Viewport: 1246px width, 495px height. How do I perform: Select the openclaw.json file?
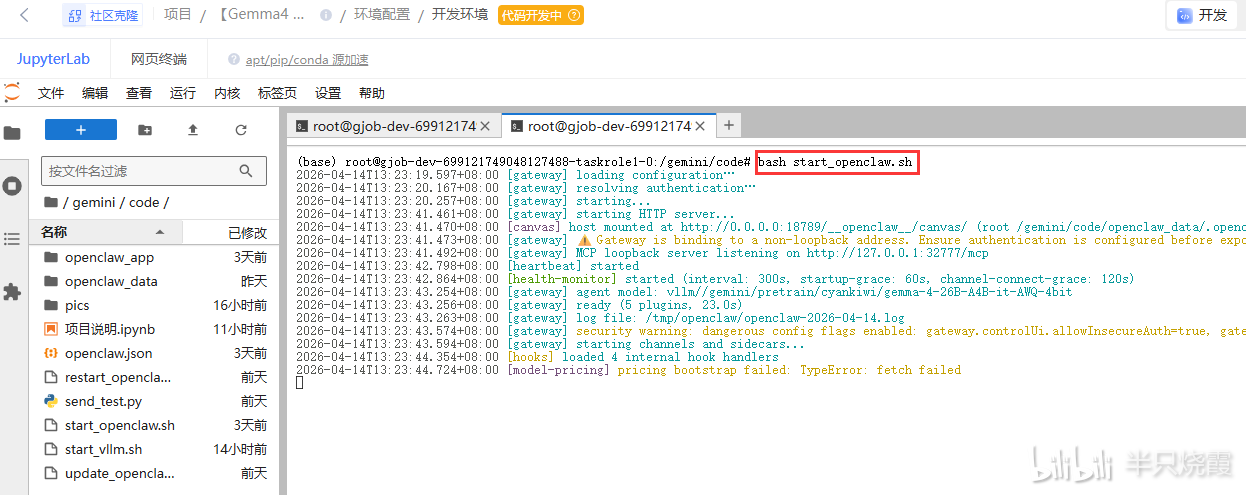pyautogui.click(x=155, y=353)
